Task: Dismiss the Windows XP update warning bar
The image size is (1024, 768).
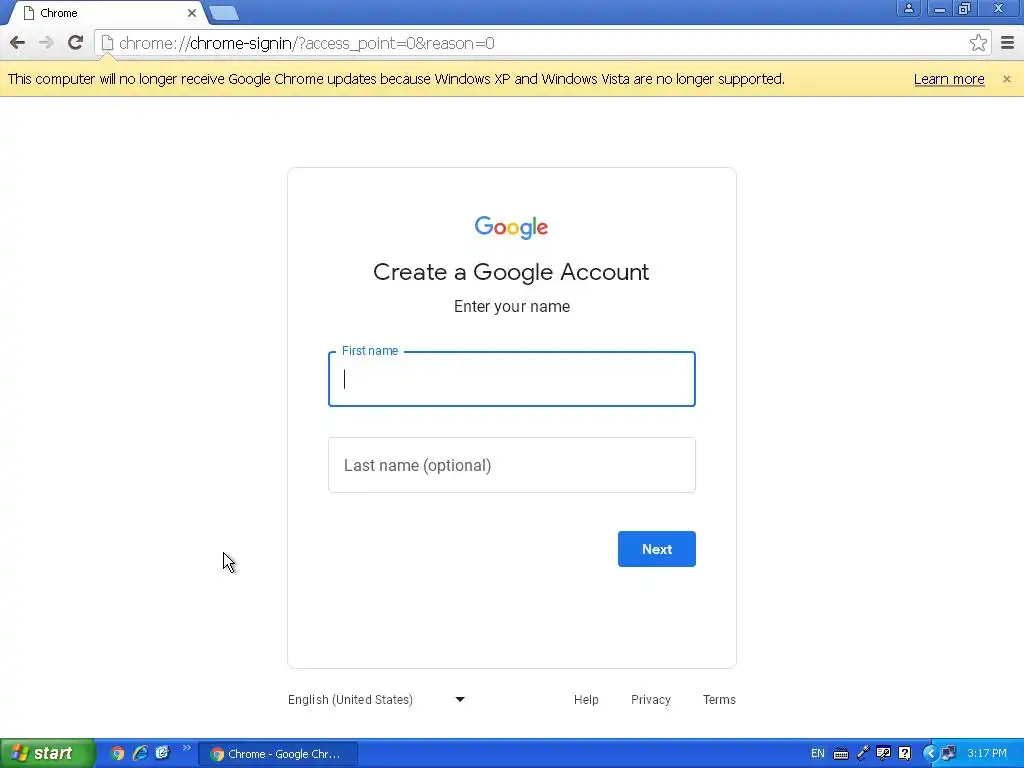Action: pyautogui.click(x=1006, y=79)
